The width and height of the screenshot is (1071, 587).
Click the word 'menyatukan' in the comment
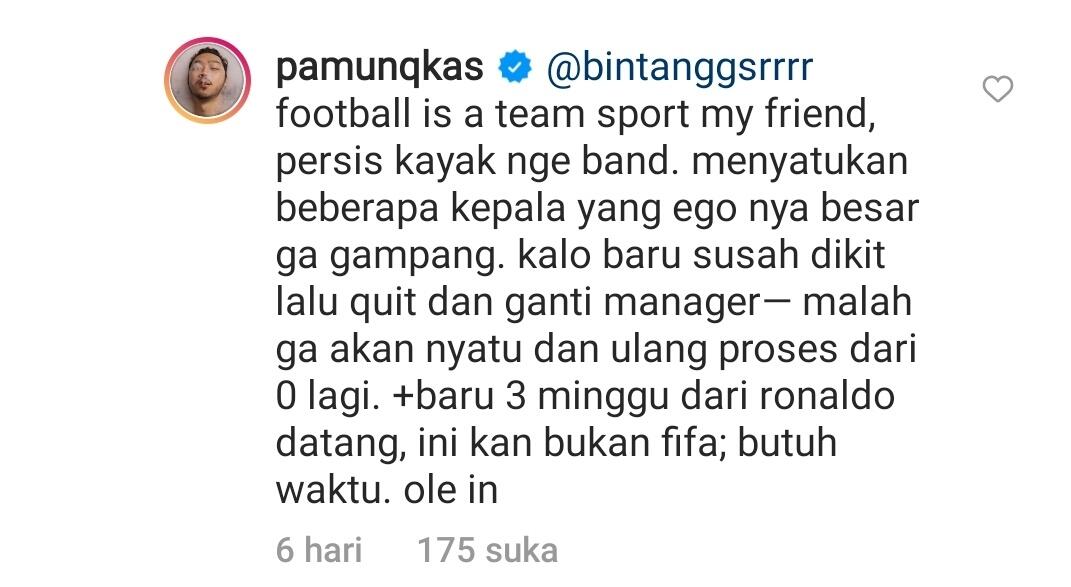tap(799, 162)
